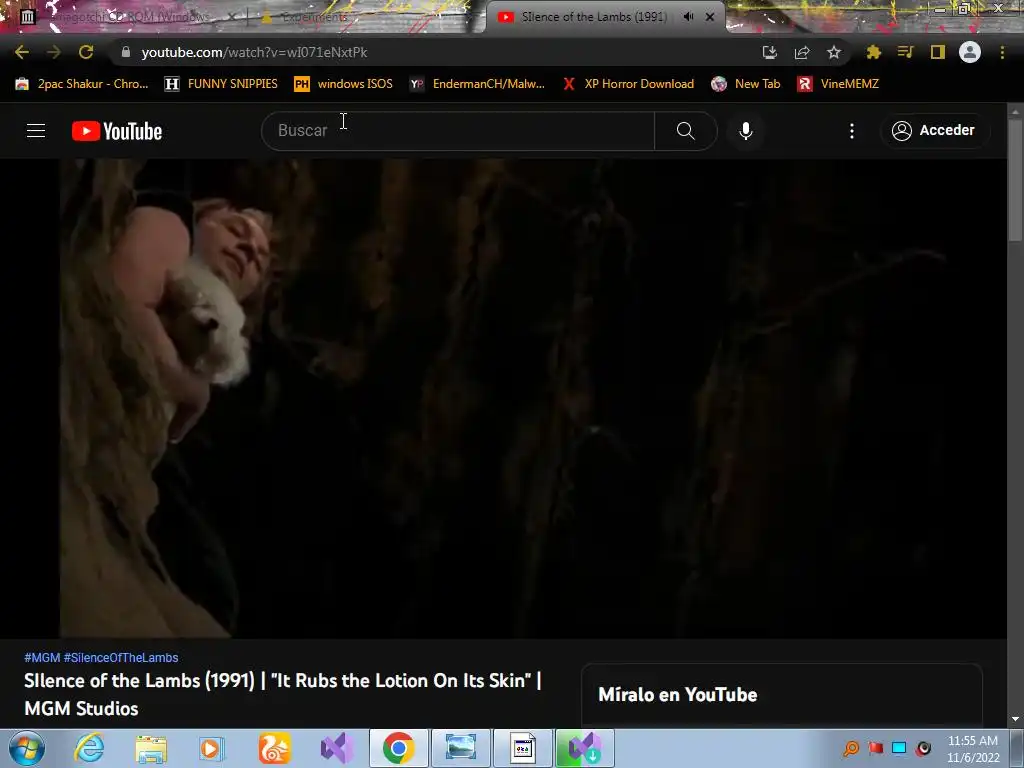Open UC Browser from the taskbar
Image resolution: width=1024 pixels, height=768 pixels.
click(x=274, y=748)
